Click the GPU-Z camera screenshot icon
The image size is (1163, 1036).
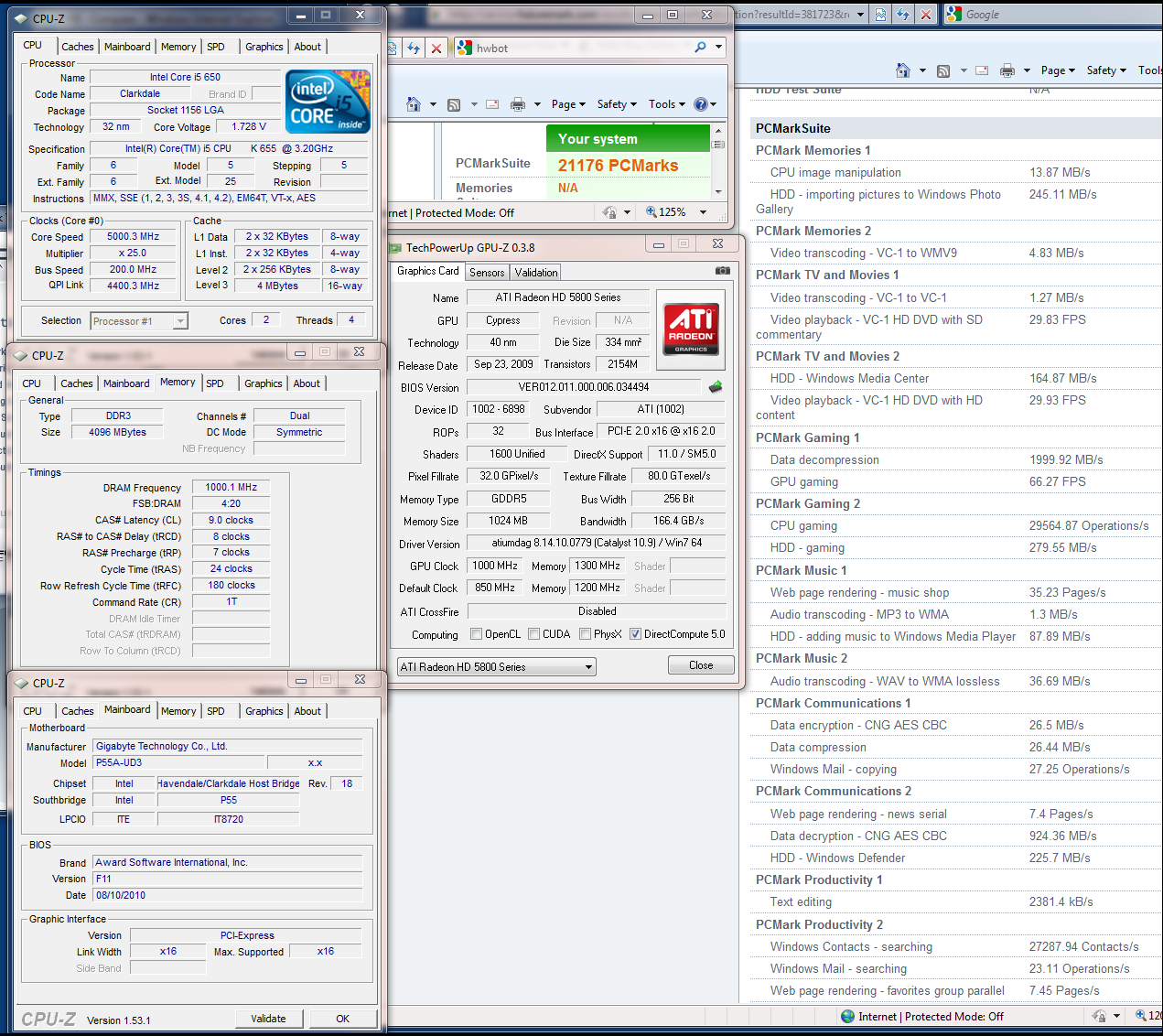(722, 271)
